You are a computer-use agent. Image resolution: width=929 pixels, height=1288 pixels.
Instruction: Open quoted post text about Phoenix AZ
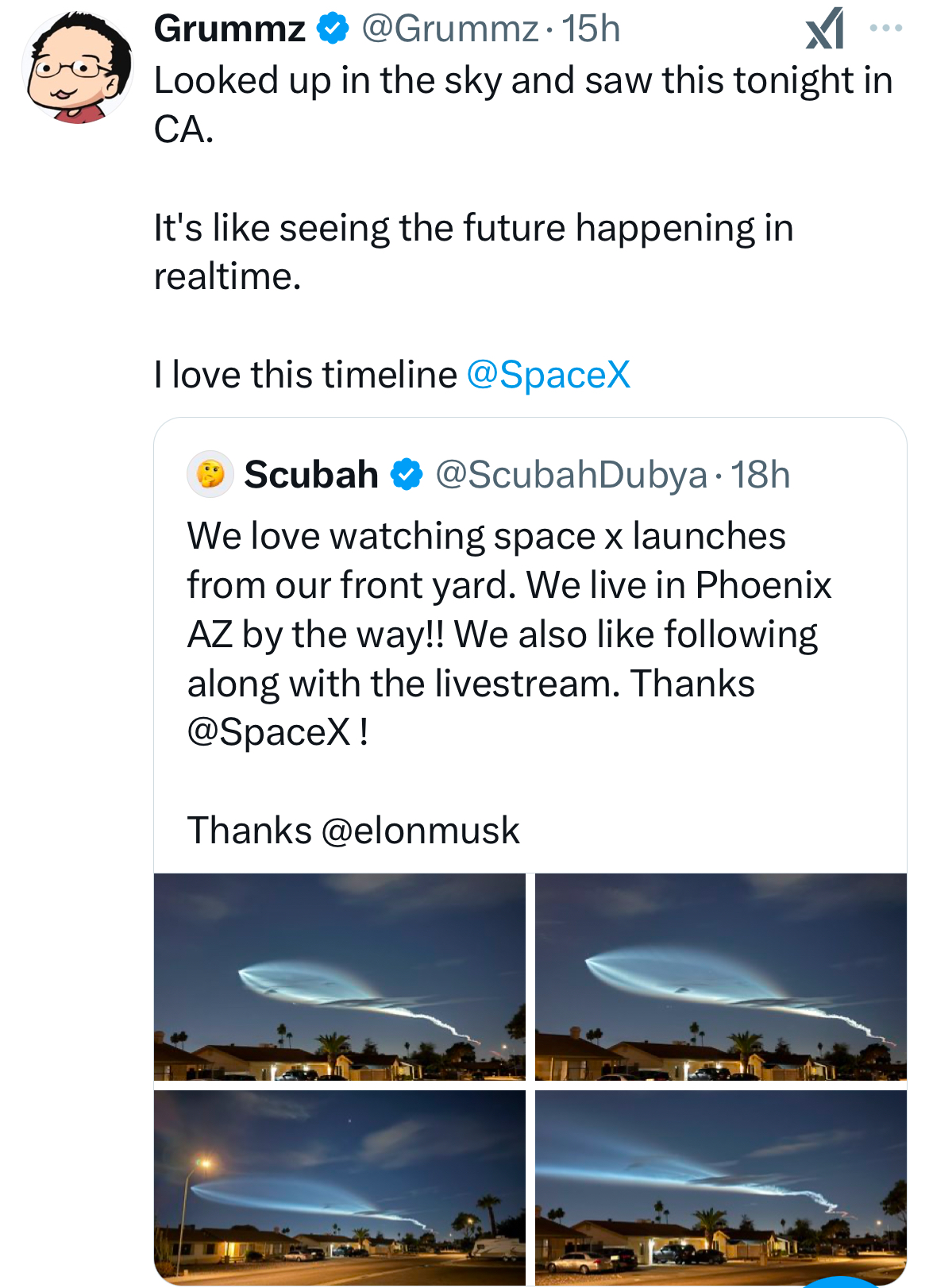point(509,634)
